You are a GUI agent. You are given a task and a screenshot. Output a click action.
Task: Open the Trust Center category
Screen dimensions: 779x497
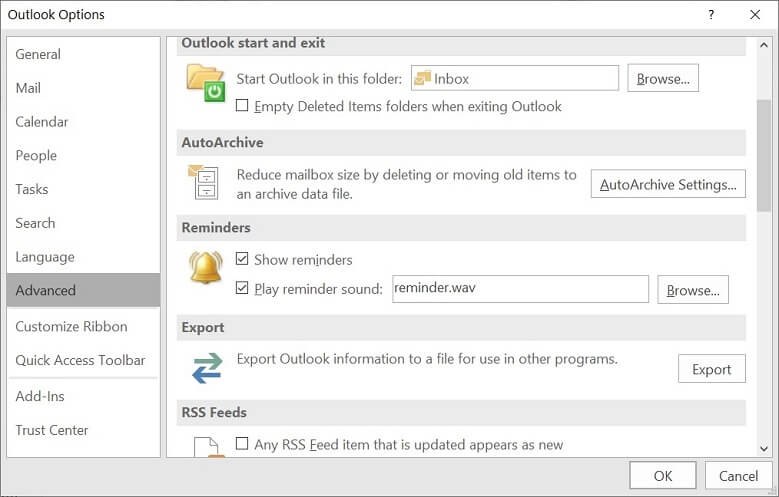83,430
